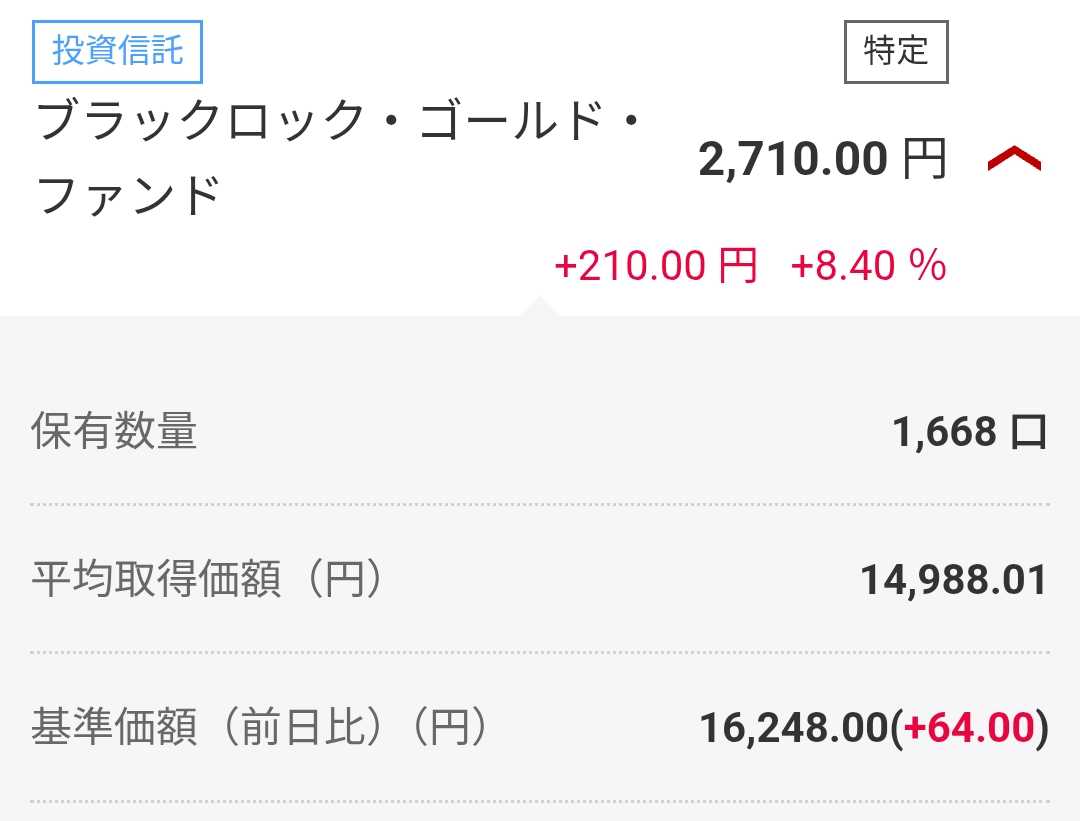1080x821 pixels.
Task: Tap the dotted divider below 平均取得価額
Action: 540,652
